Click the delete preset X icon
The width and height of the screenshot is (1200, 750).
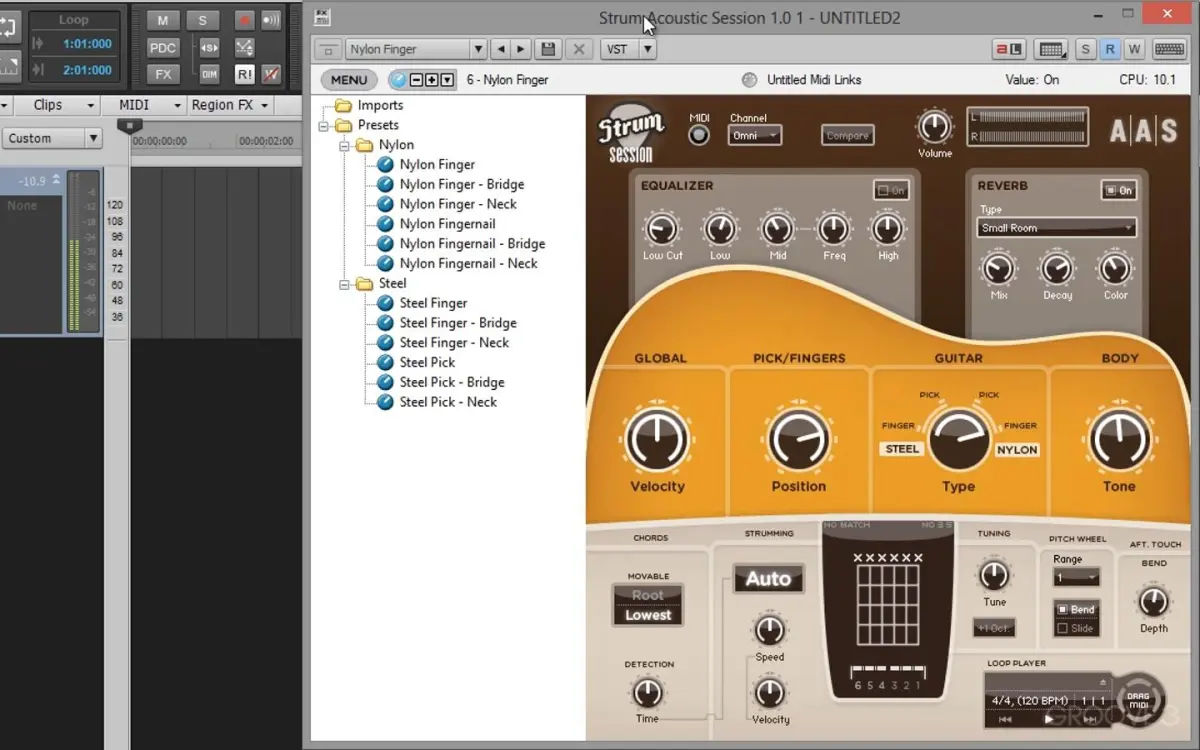pyautogui.click(x=578, y=49)
